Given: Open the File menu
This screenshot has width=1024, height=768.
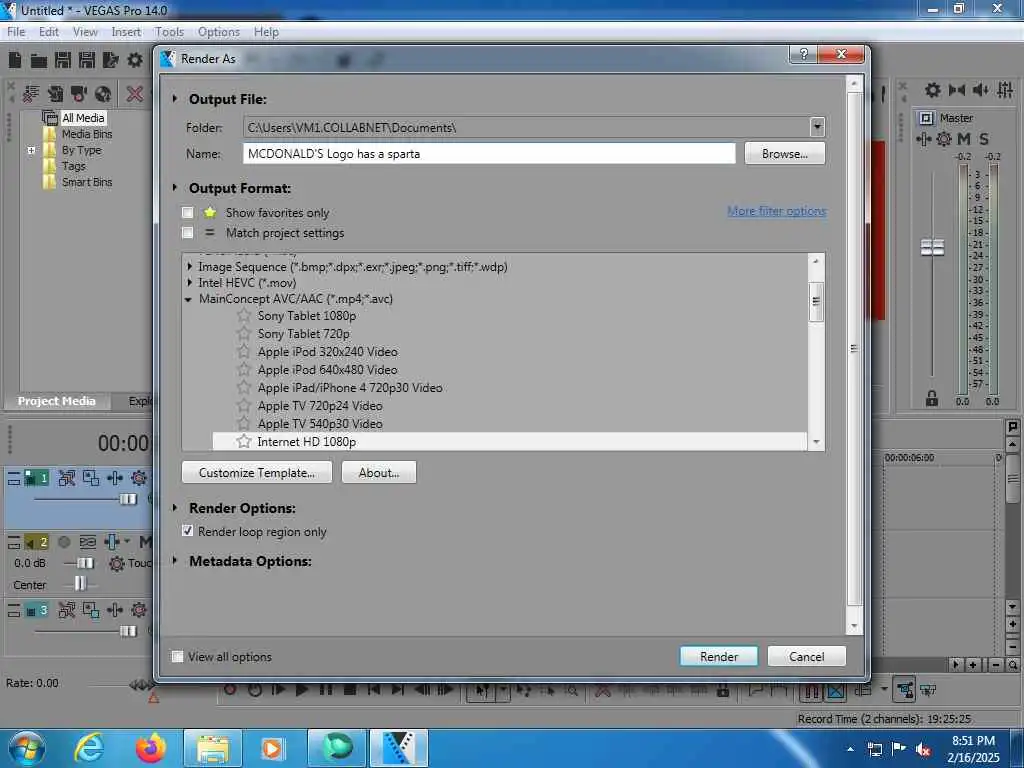Looking at the screenshot, I should click(16, 31).
